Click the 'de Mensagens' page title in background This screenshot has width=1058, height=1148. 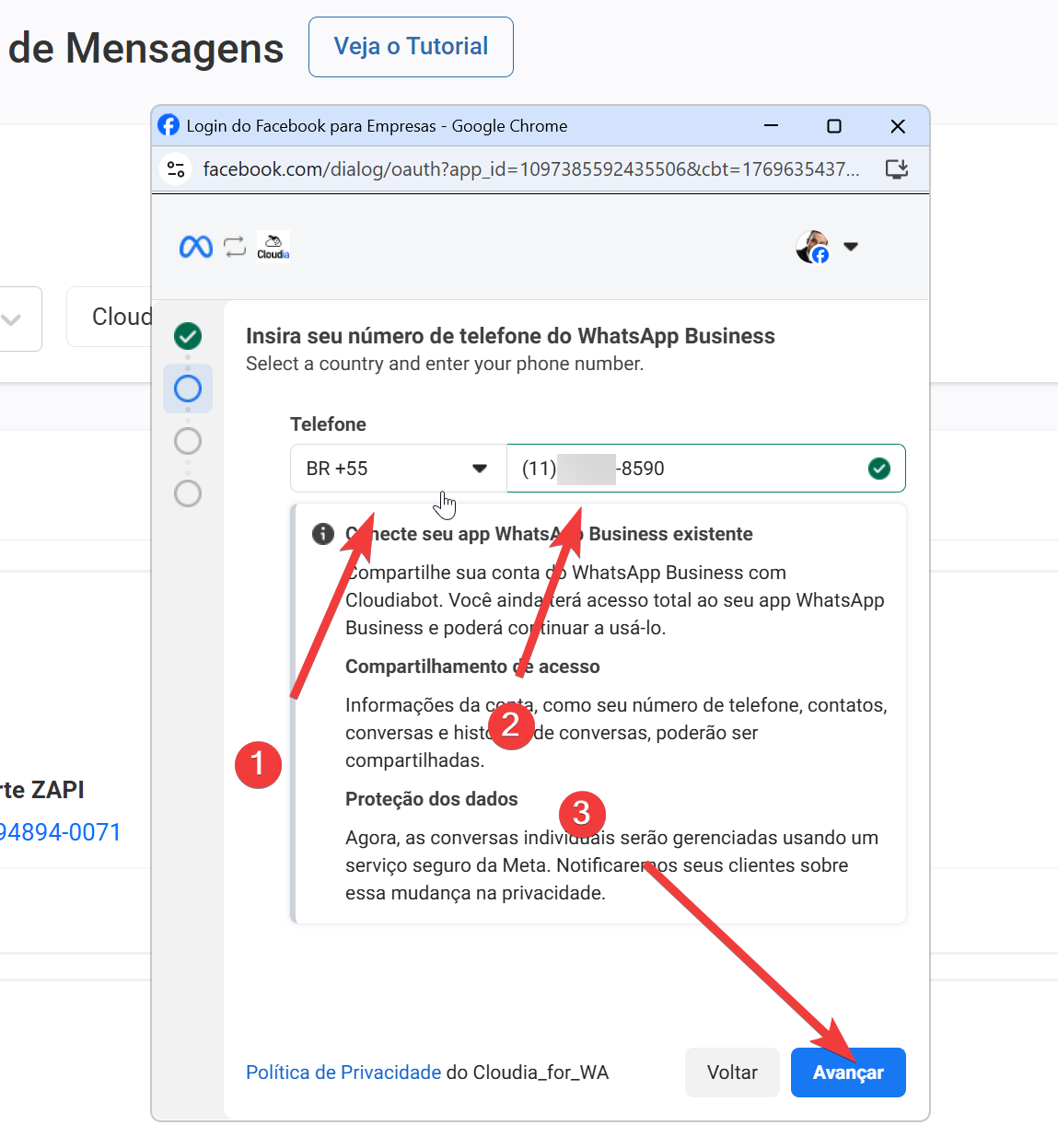click(x=145, y=48)
